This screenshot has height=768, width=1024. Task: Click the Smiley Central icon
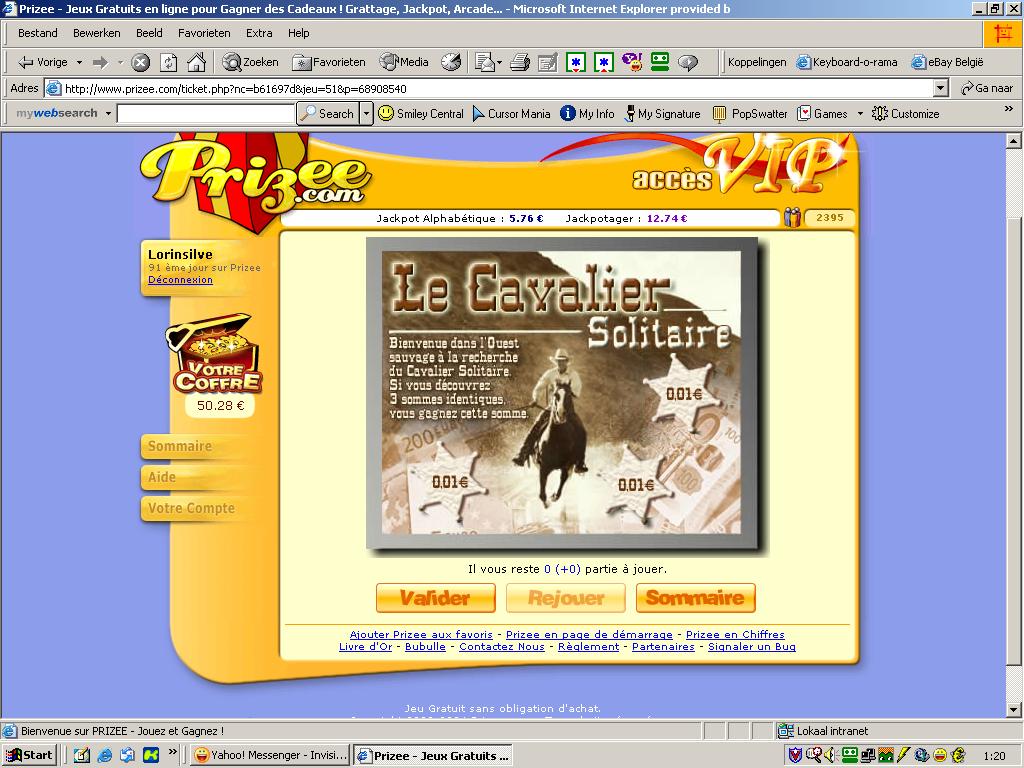[x=386, y=114]
